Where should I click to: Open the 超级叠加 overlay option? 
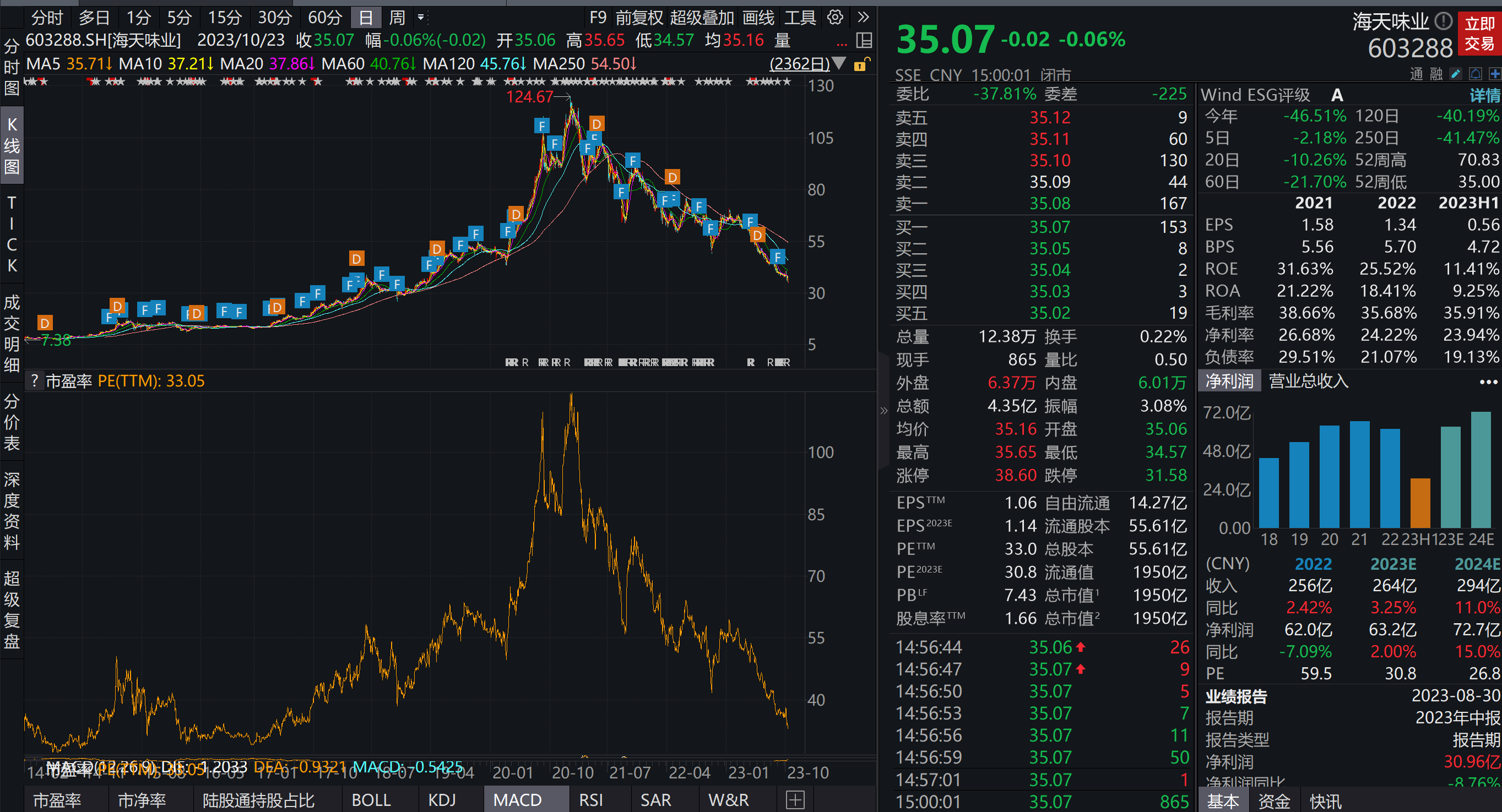tap(702, 18)
